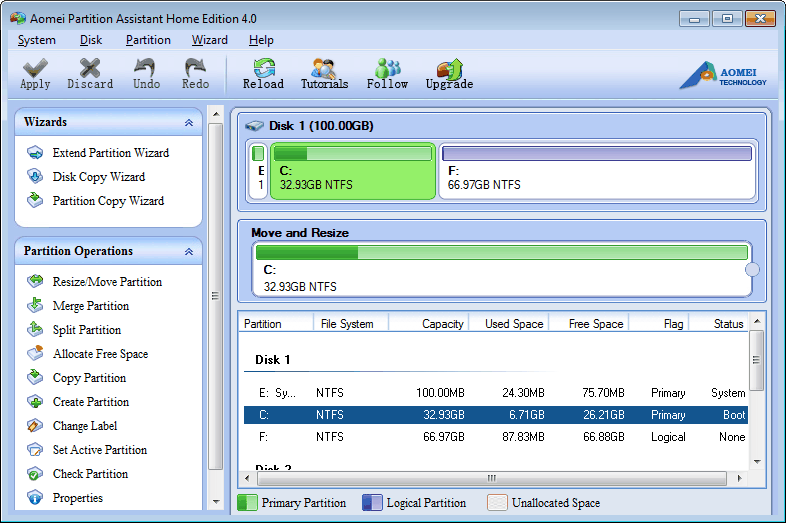Click the Undo arrow icon
The image size is (786, 523).
(x=145, y=67)
